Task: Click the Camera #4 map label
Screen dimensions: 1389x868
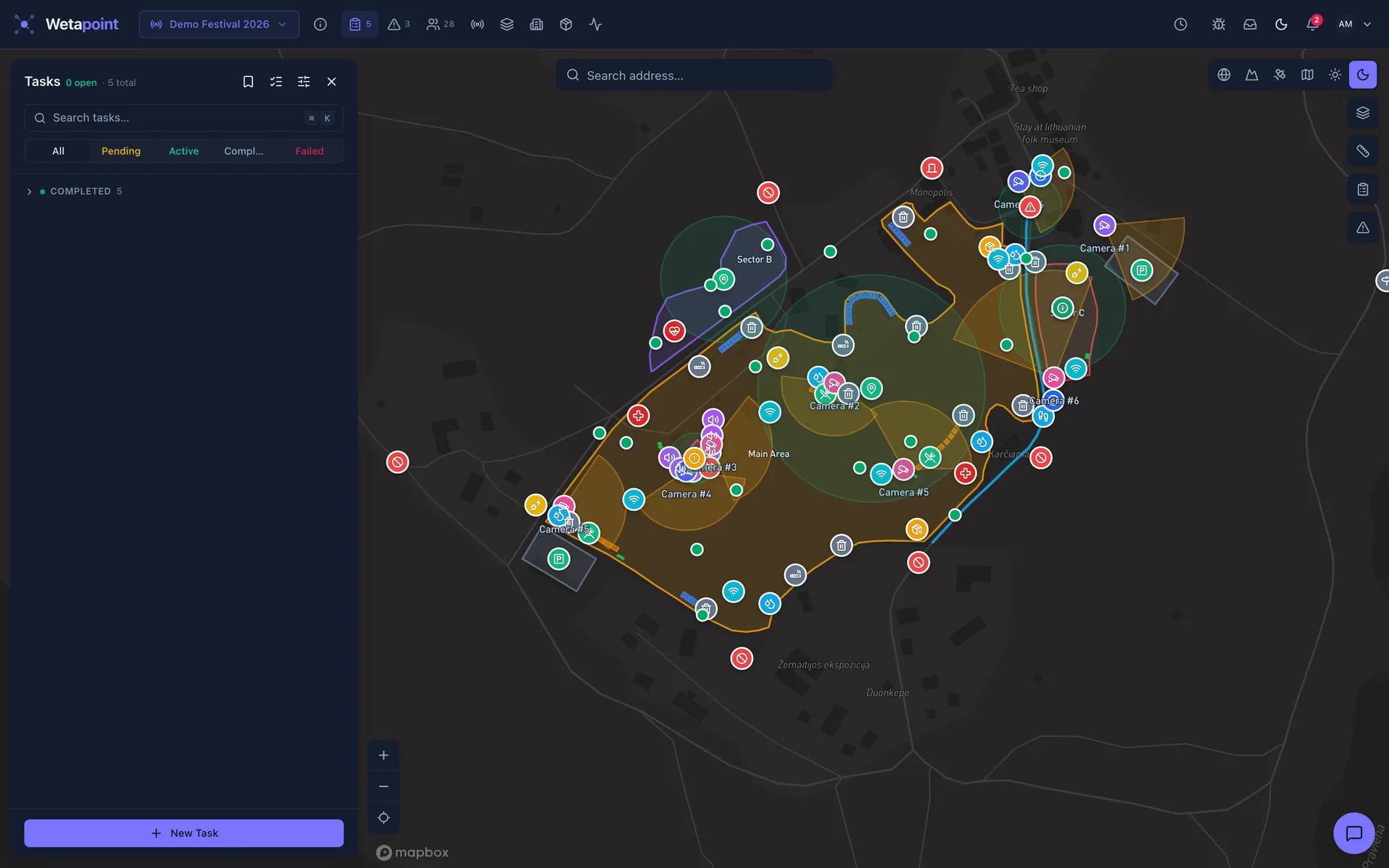Action: click(x=687, y=495)
